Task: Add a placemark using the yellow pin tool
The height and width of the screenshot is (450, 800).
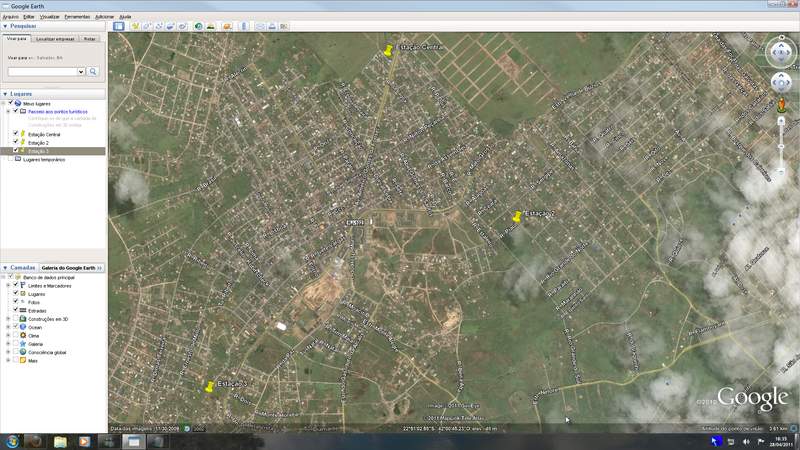Action: (x=135, y=26)
